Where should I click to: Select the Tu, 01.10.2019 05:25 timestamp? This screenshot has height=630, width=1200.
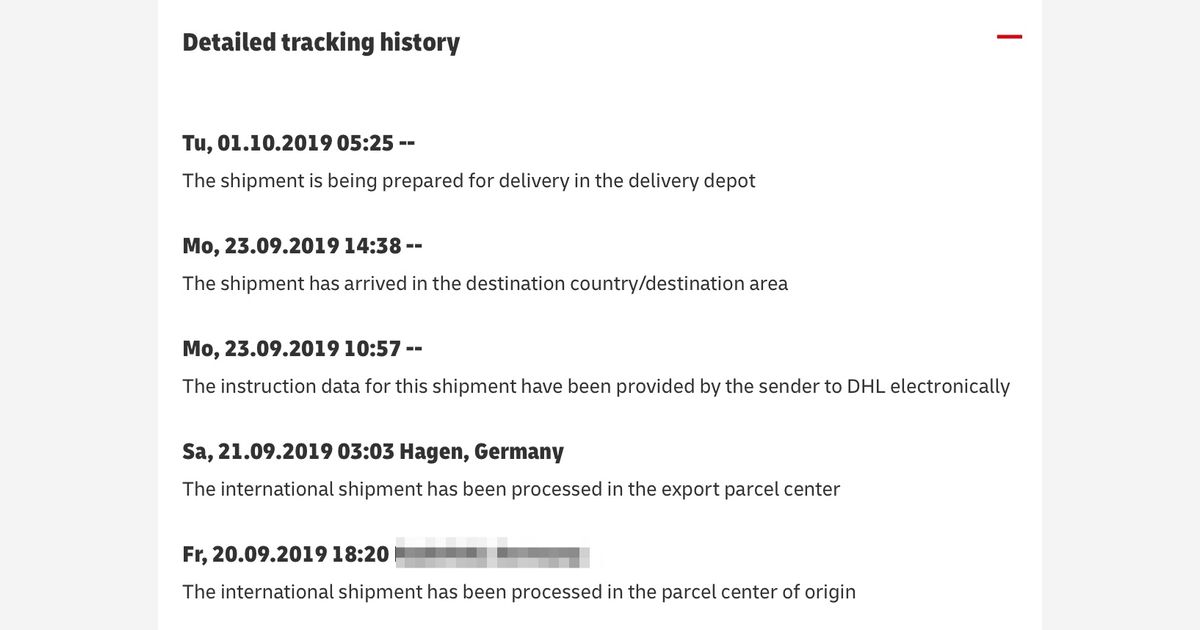[x=288, y=143]
